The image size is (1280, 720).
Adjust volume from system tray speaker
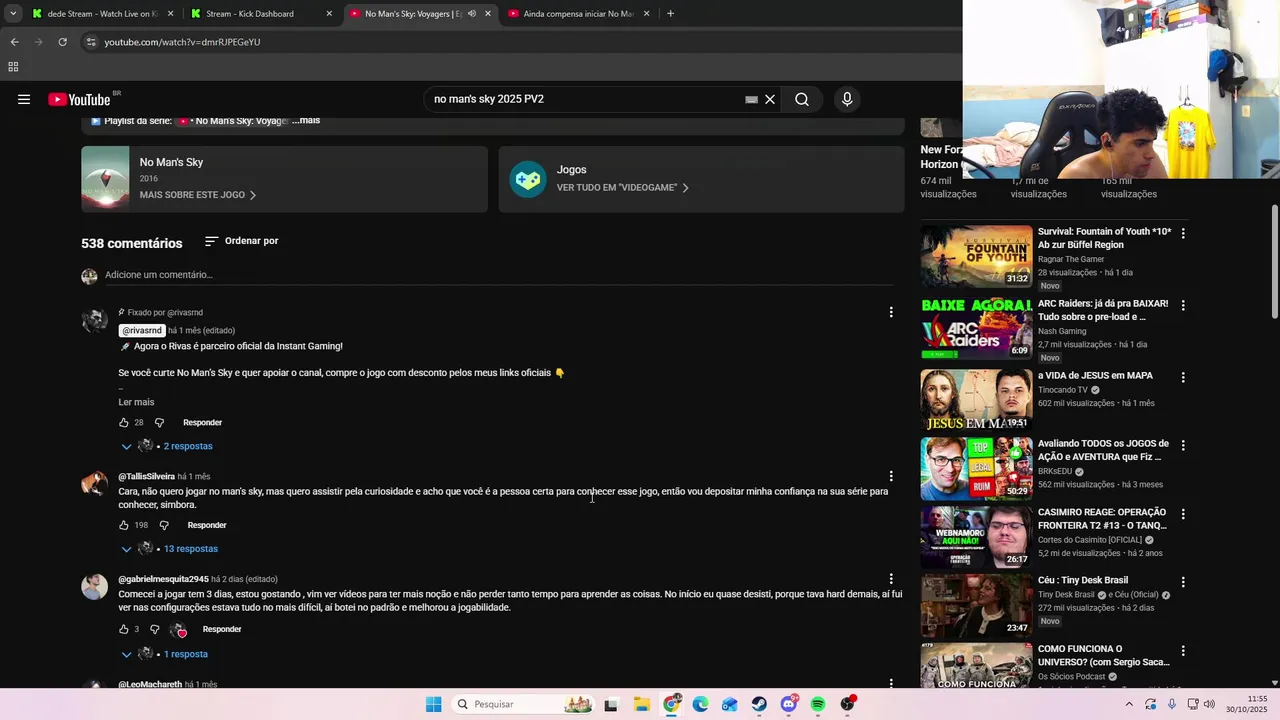[1208, 704]
